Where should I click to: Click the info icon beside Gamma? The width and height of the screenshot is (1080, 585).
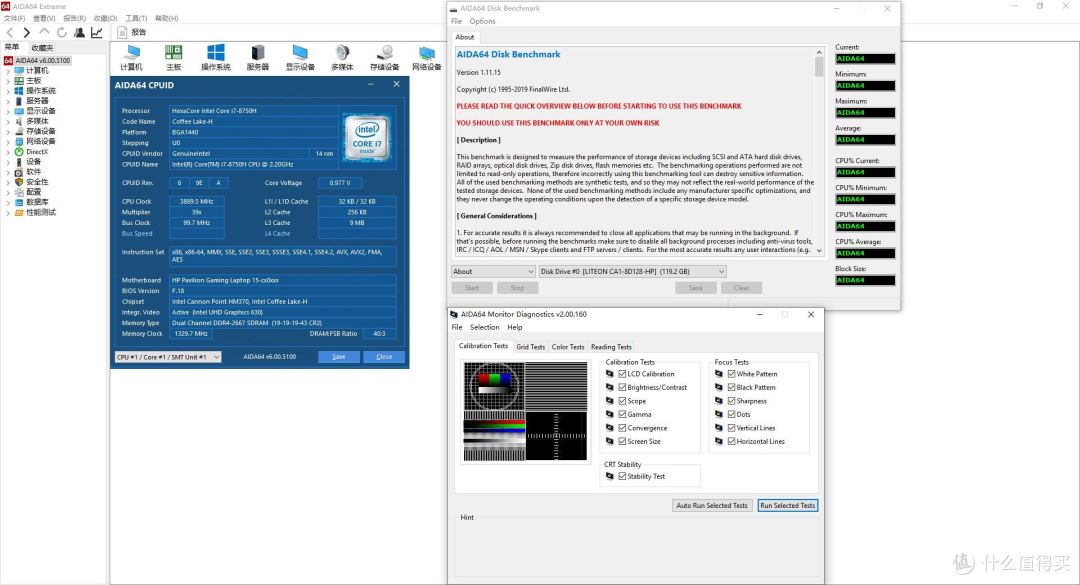coord(610,414)
